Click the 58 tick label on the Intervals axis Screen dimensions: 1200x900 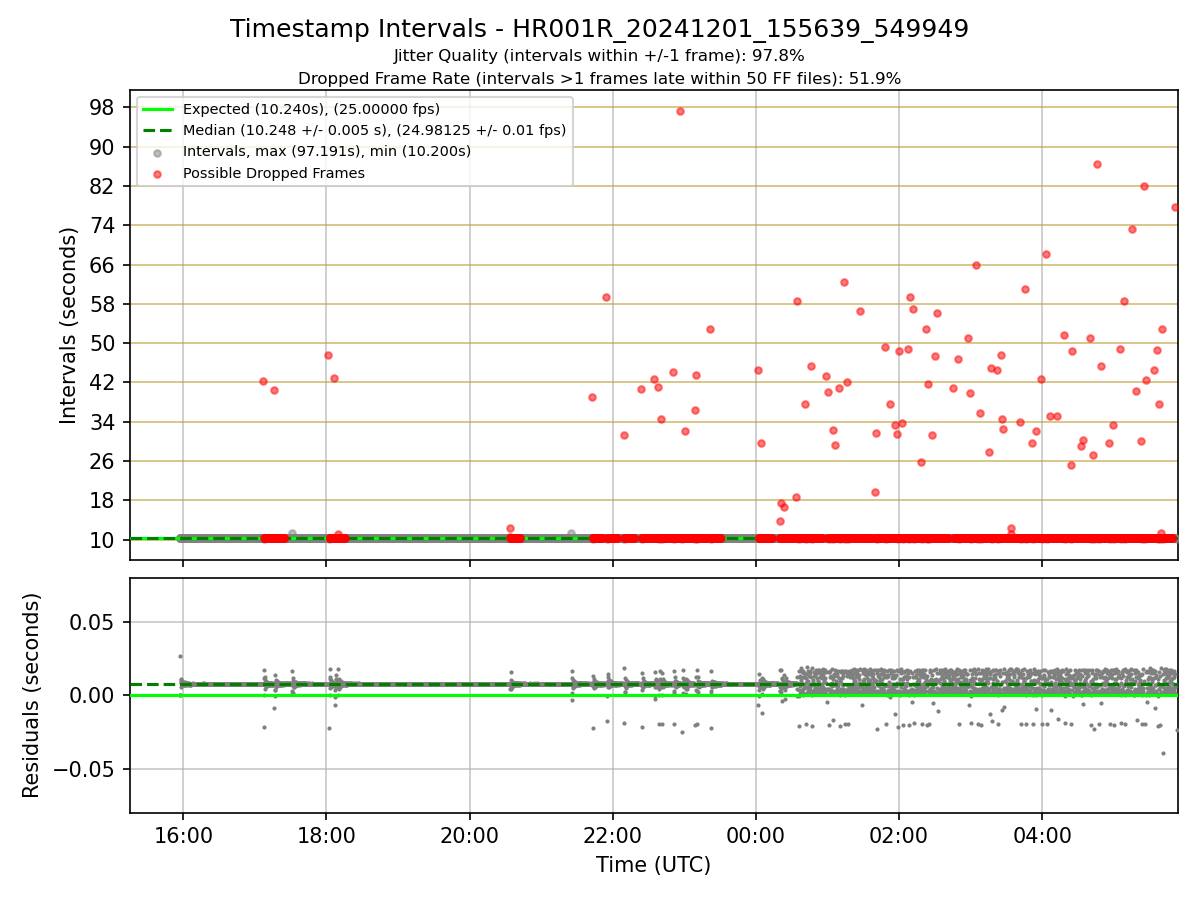(104, 304)
